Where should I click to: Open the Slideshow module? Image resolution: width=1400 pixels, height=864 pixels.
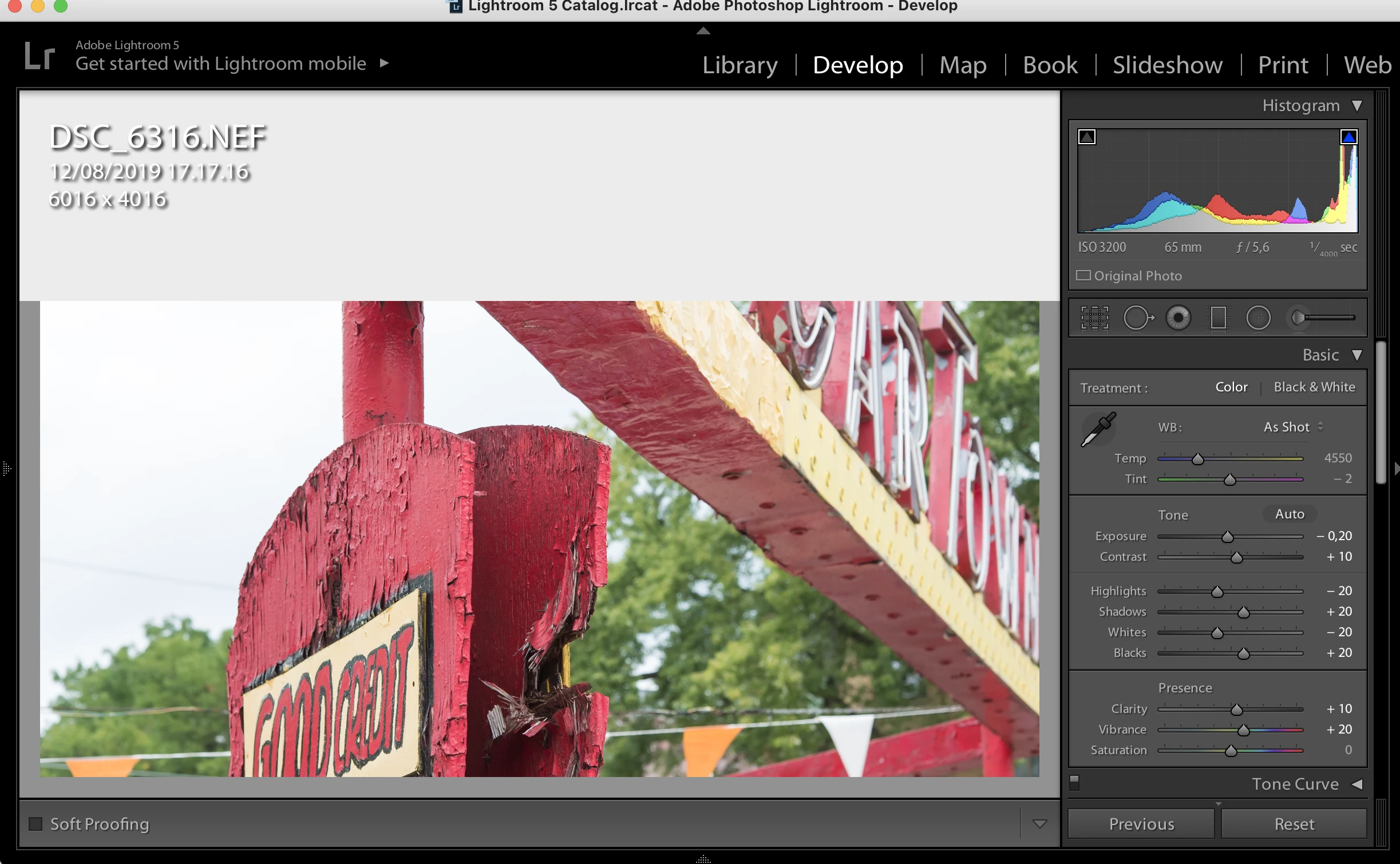1167,65
